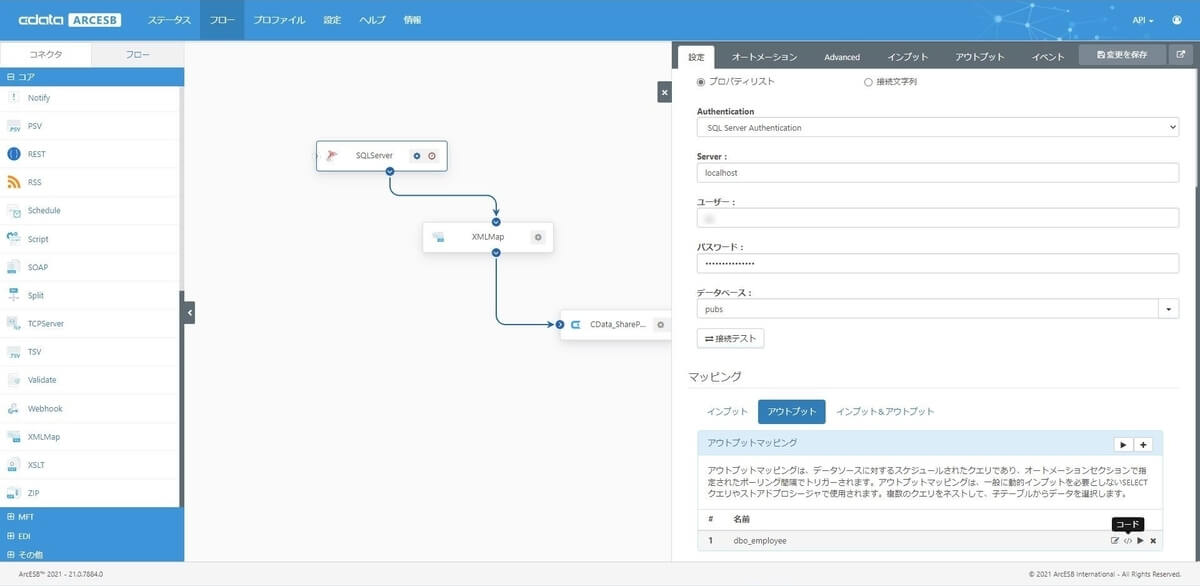Image resolution: width=1200 pixels, height=586 pixels.
Task: Close the connector settings panel
Action: 664,91
